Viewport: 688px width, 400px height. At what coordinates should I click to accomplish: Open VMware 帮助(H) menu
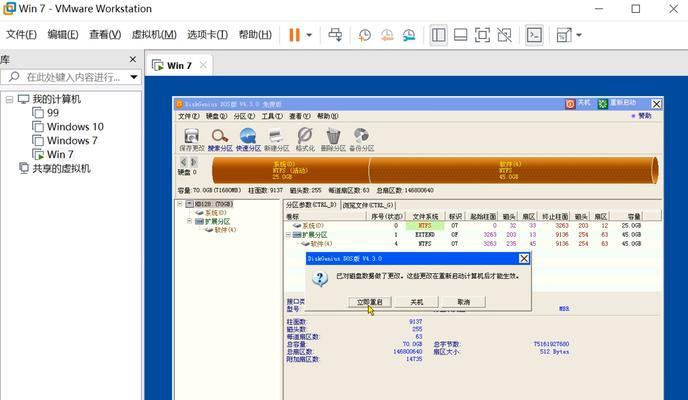click(x=255, y=35)
